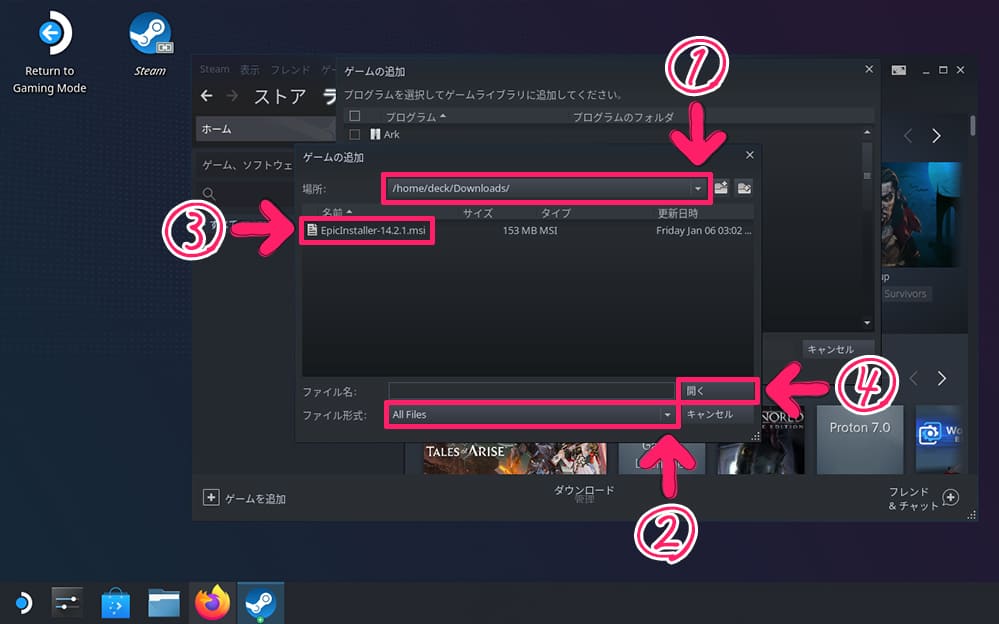Click the 153 MB size cell

[x=520, y=230]
